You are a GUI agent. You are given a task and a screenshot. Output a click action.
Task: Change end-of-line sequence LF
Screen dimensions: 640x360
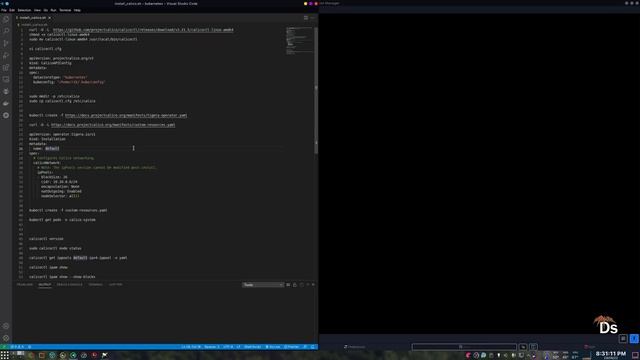[x=238, y=347]
